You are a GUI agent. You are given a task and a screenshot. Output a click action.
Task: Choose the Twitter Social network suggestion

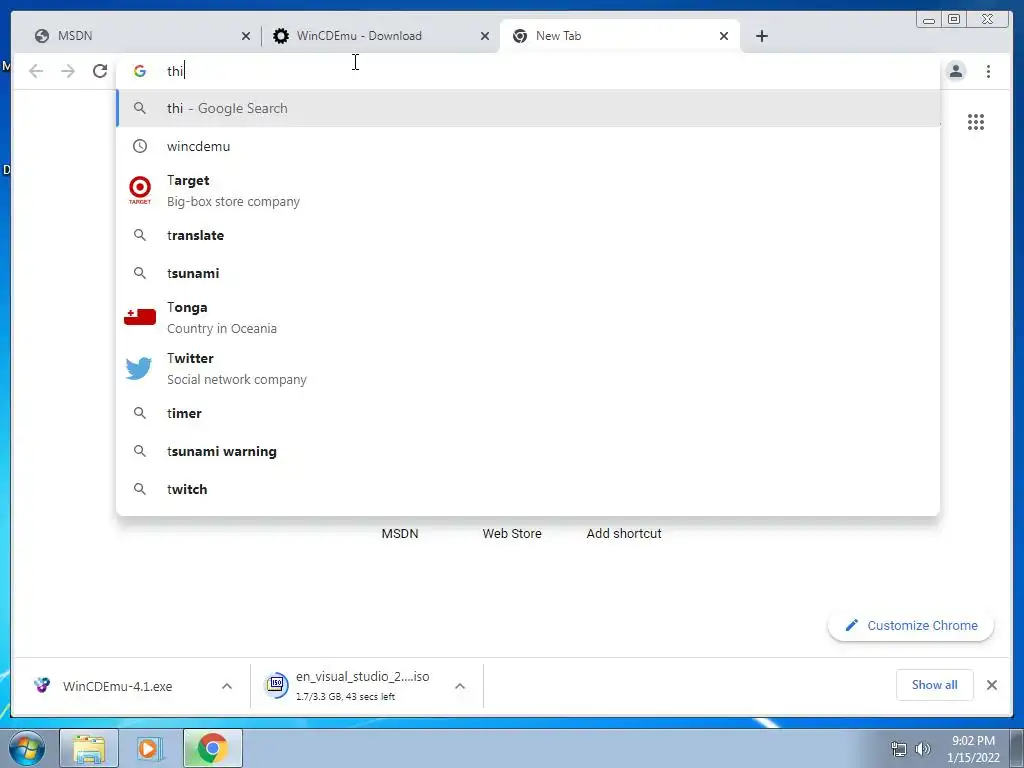pyautogui.click(x=528, y=368)
